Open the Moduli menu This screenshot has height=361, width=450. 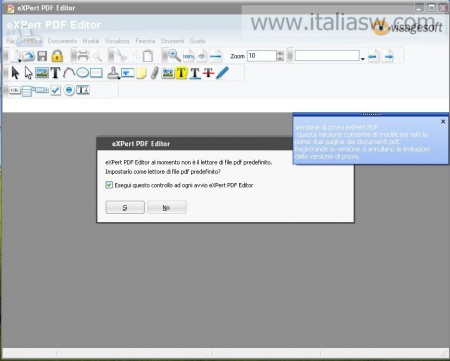click(x=91, y=41)
